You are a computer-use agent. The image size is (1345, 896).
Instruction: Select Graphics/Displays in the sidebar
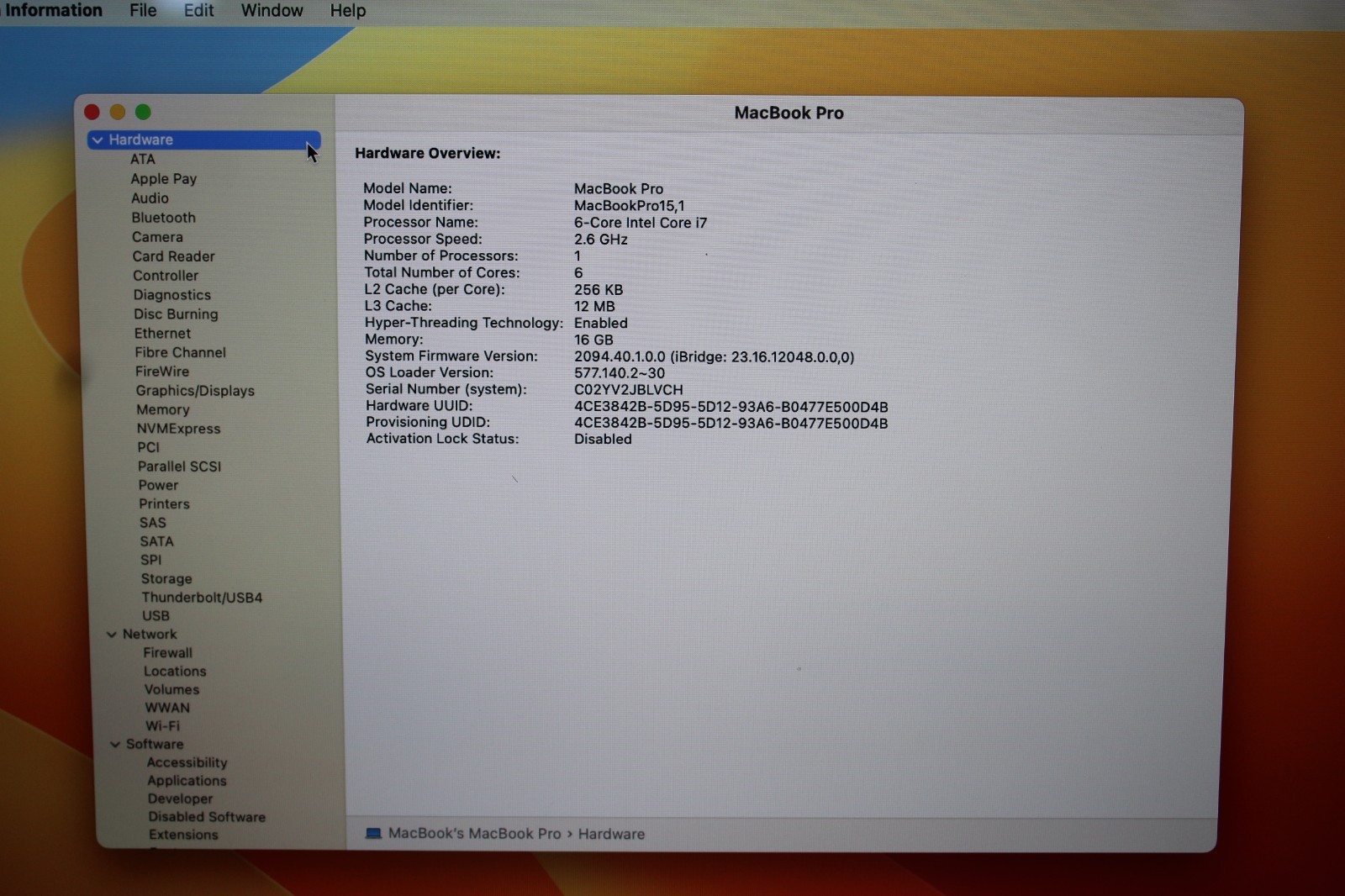pyautogui.click(x=195, y=391)
